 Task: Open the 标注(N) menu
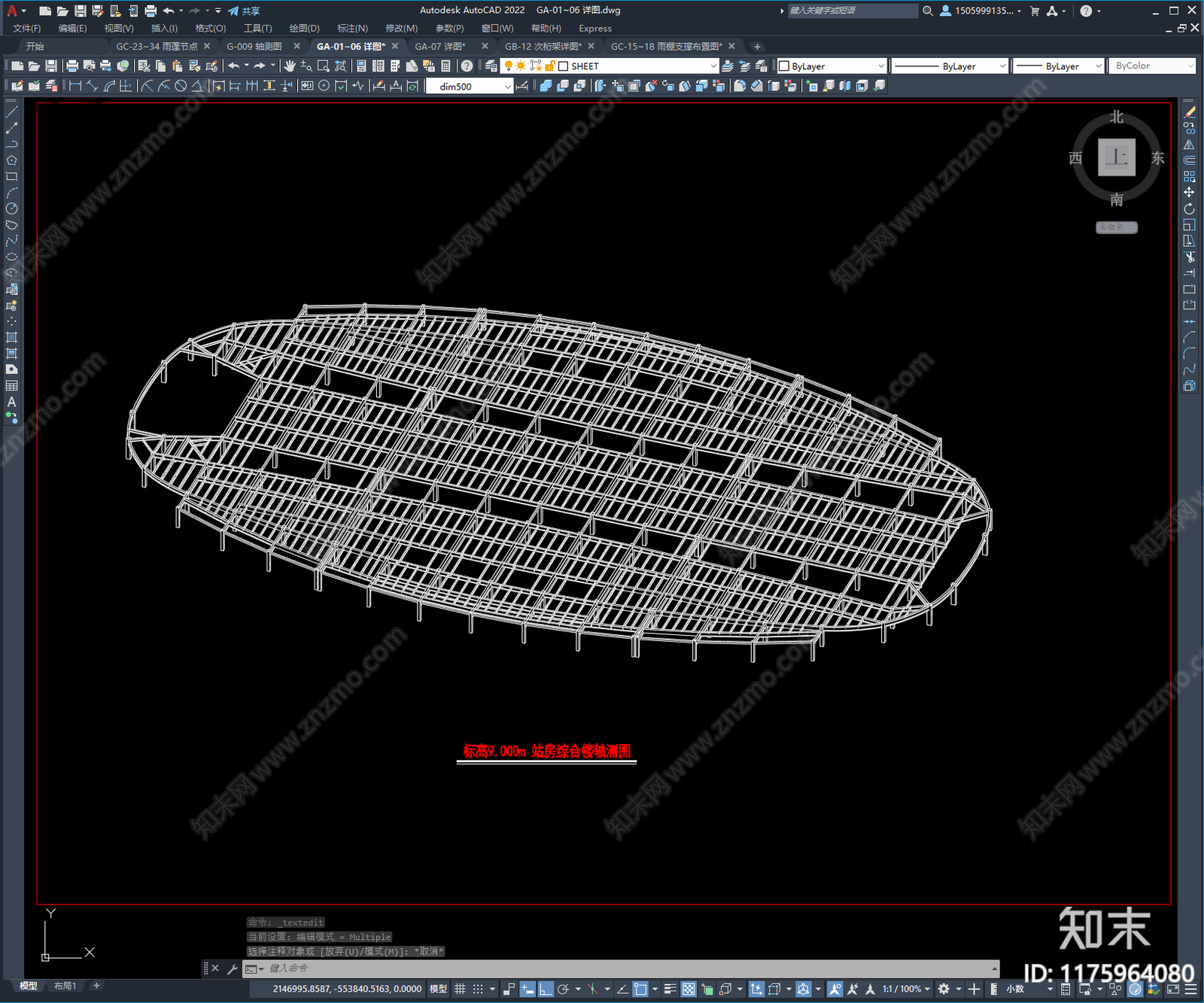pos(352,28)
